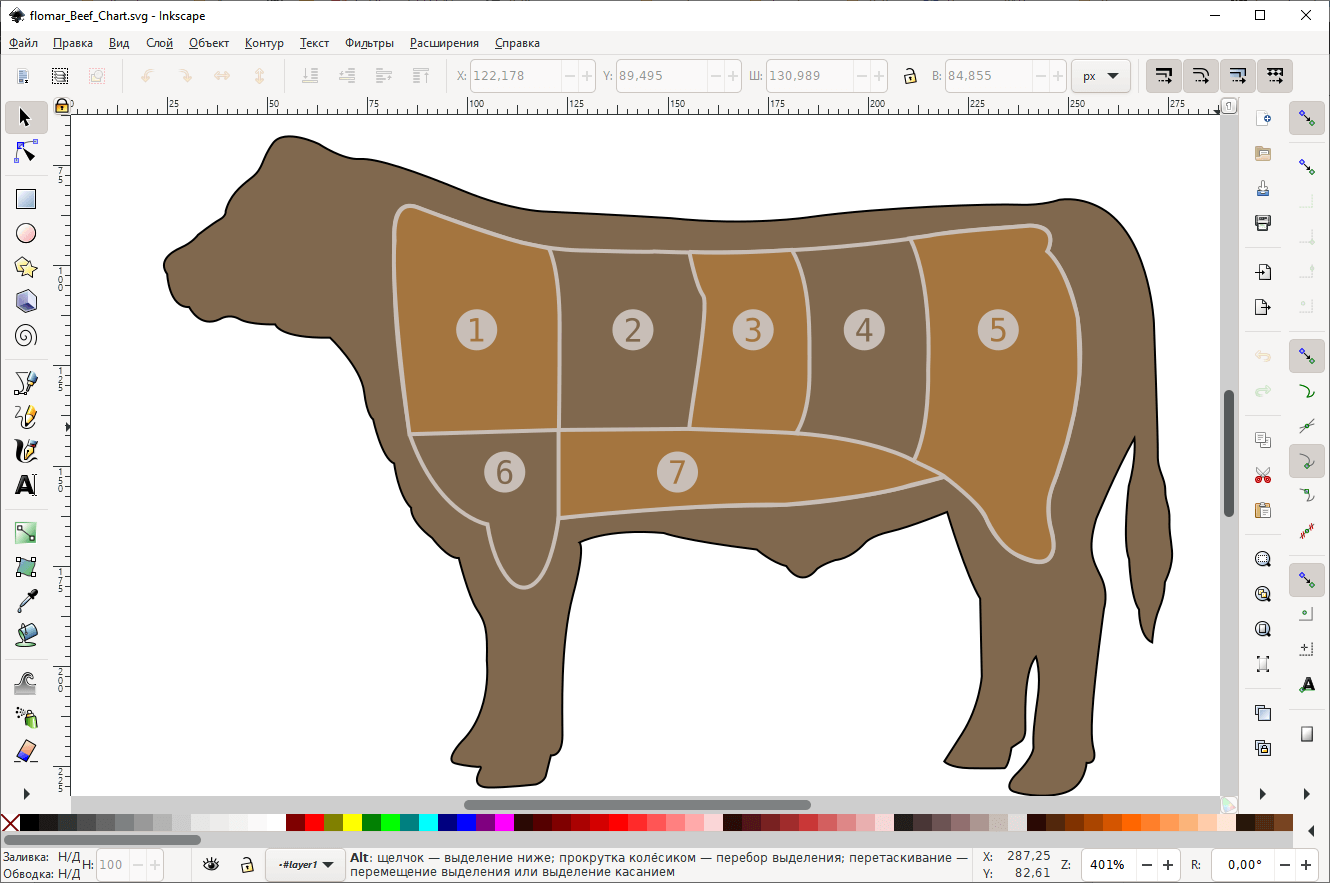1330x883 pixels.
Task: Select the Eraser tool
Action: click(26, 751)
